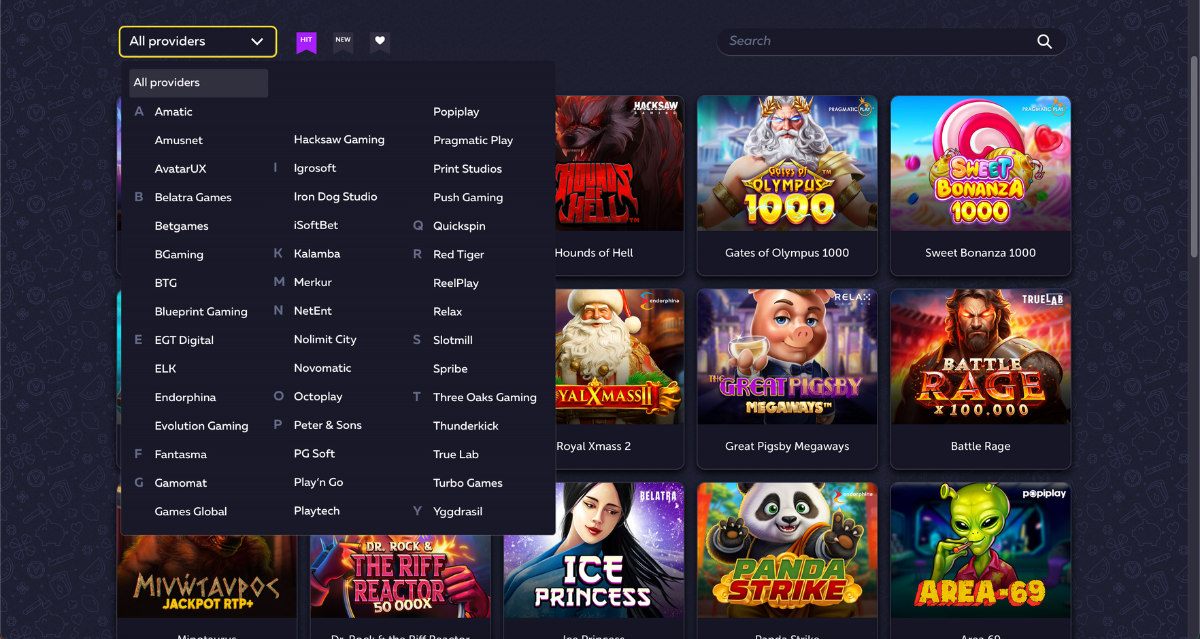The image size is (1200, 639).
Task: Choose NetEnt in provider list
Action: (313, 311)
